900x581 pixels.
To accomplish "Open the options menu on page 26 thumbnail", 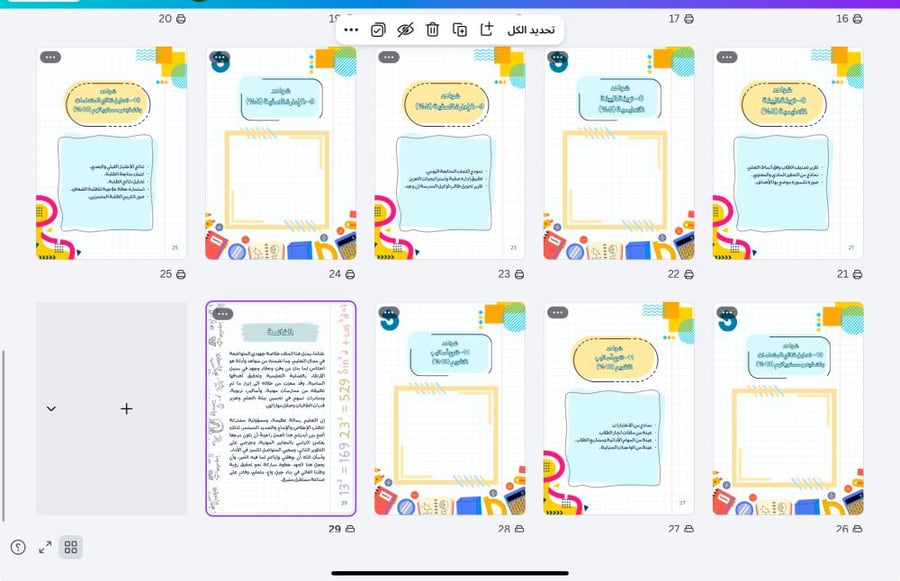I will point(727,312).
